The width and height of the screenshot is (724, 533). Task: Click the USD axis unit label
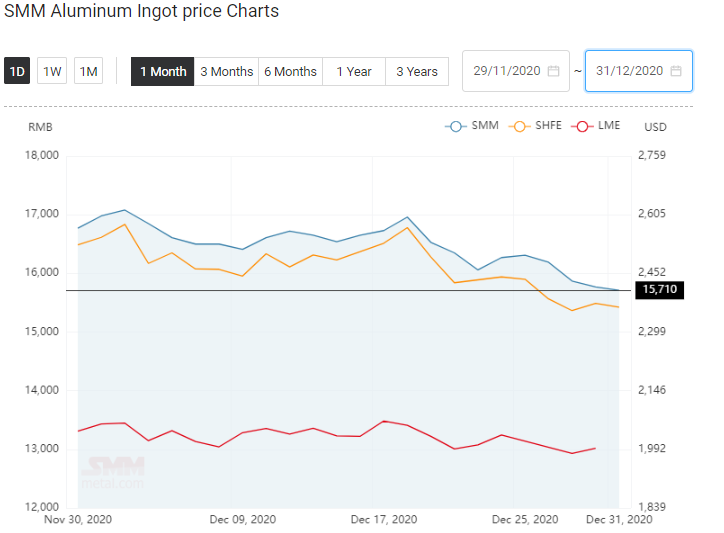click(656, 127)
